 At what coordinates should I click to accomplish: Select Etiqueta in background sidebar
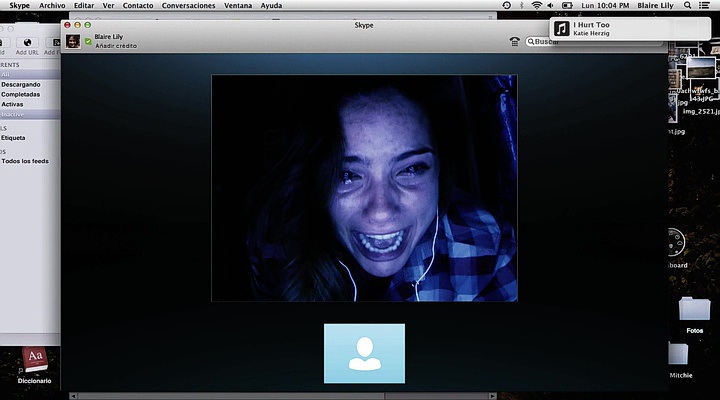tap(13, 138)
